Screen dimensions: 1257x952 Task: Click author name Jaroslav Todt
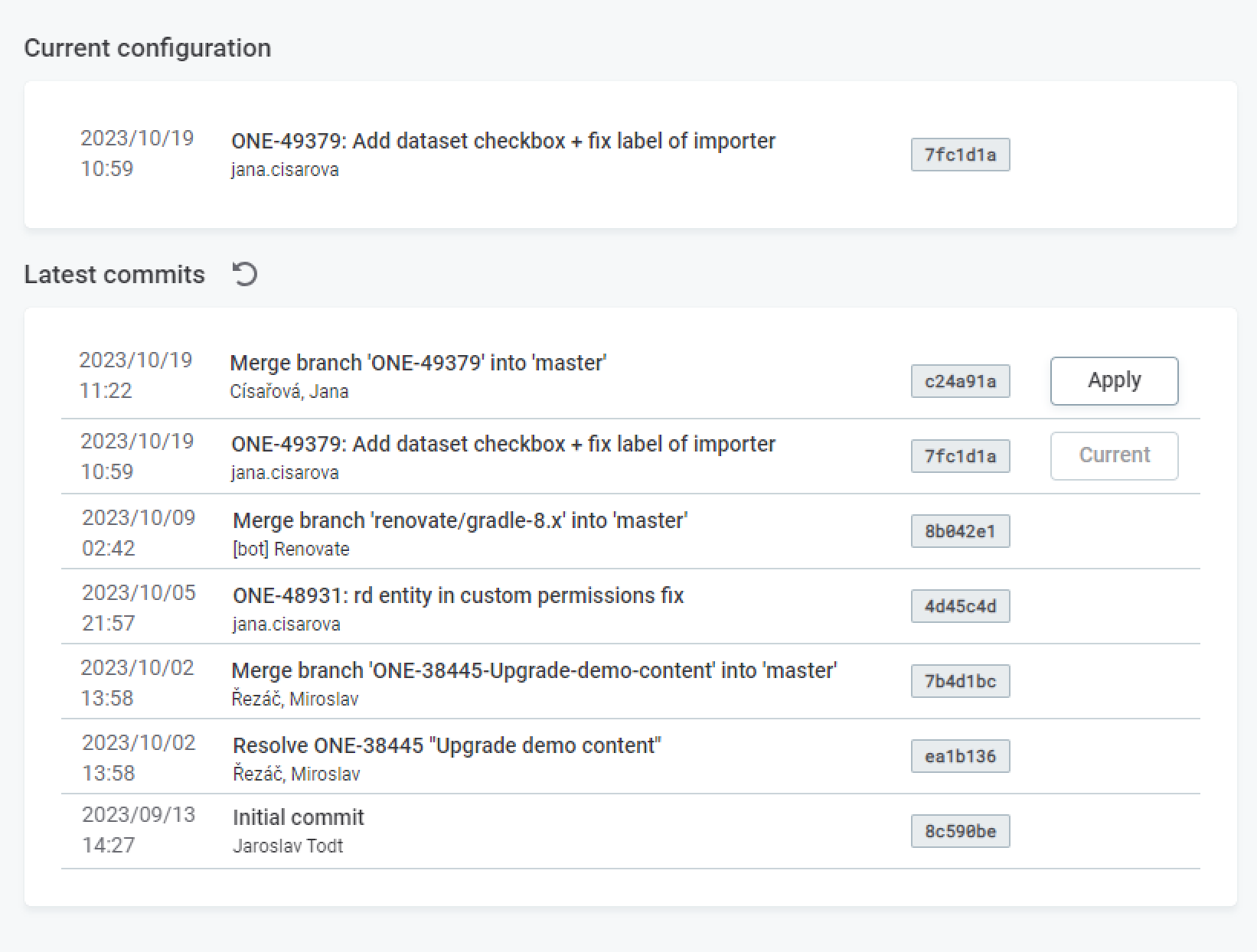point(288,846)
